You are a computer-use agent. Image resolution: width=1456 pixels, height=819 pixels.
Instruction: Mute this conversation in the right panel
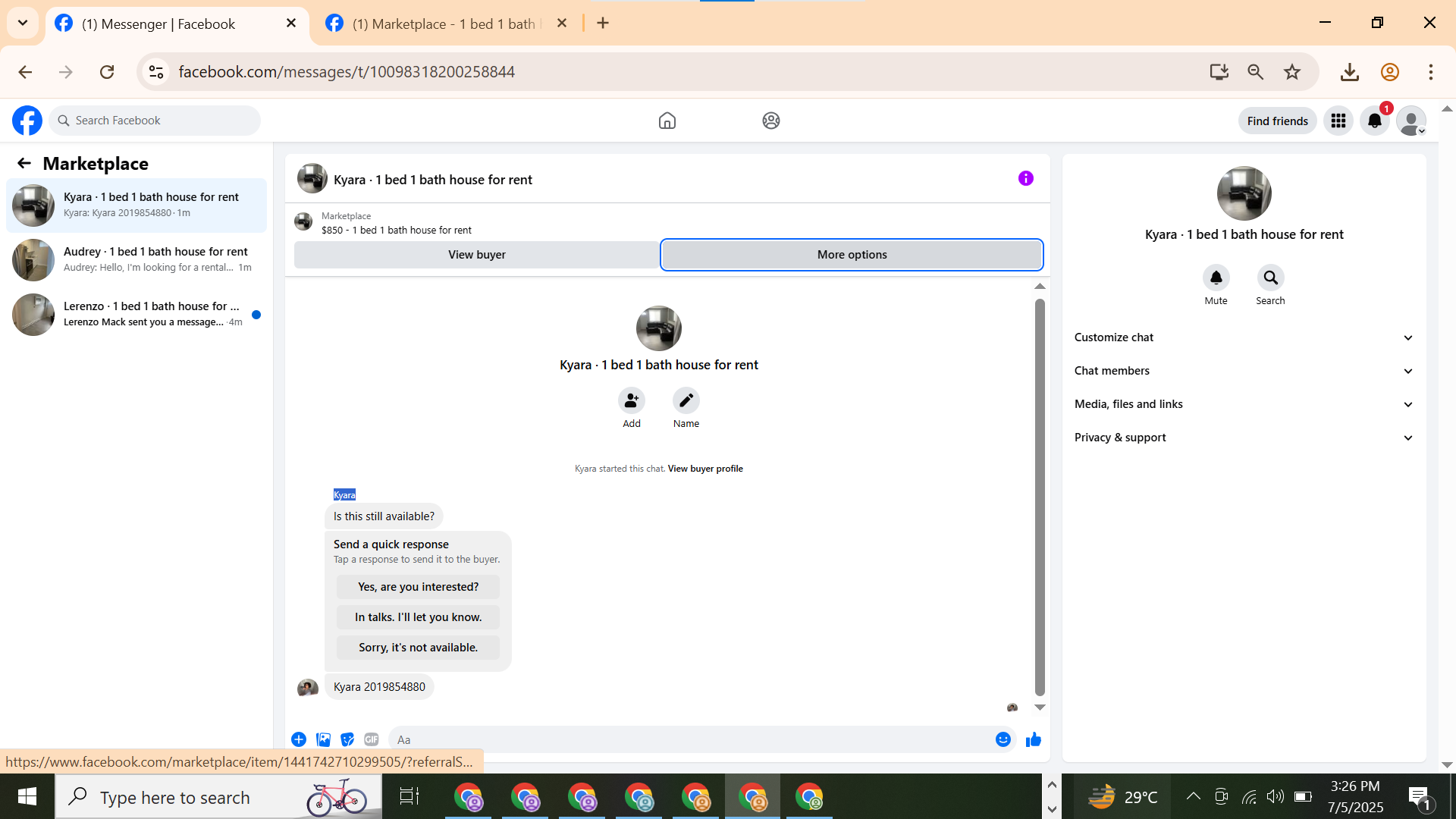coord(1216,278)
